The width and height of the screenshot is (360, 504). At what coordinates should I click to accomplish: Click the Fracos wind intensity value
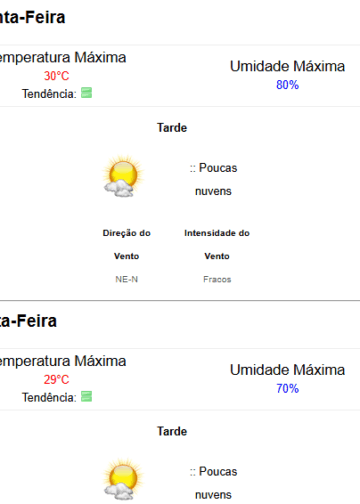point(217,279)
